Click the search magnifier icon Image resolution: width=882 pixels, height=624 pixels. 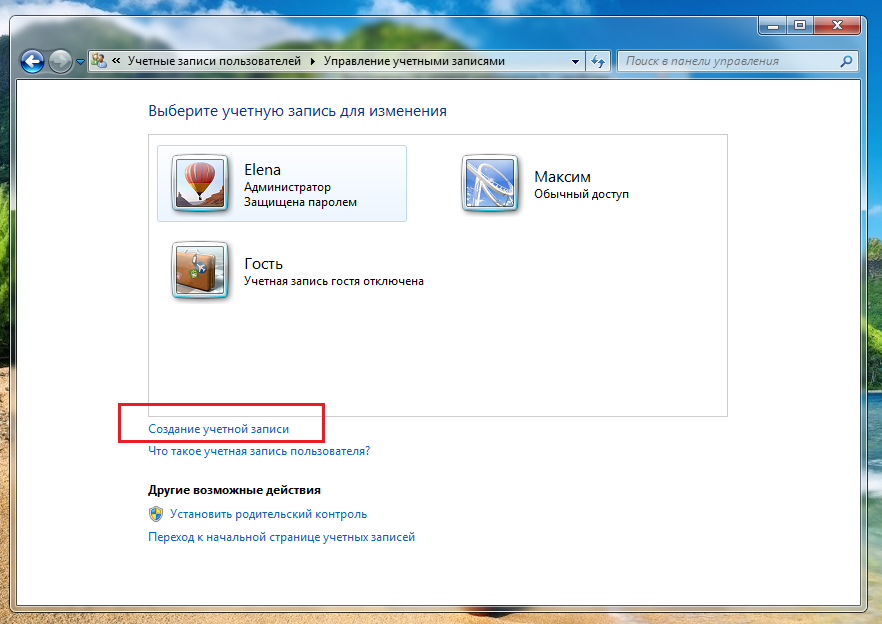point(846,61)
